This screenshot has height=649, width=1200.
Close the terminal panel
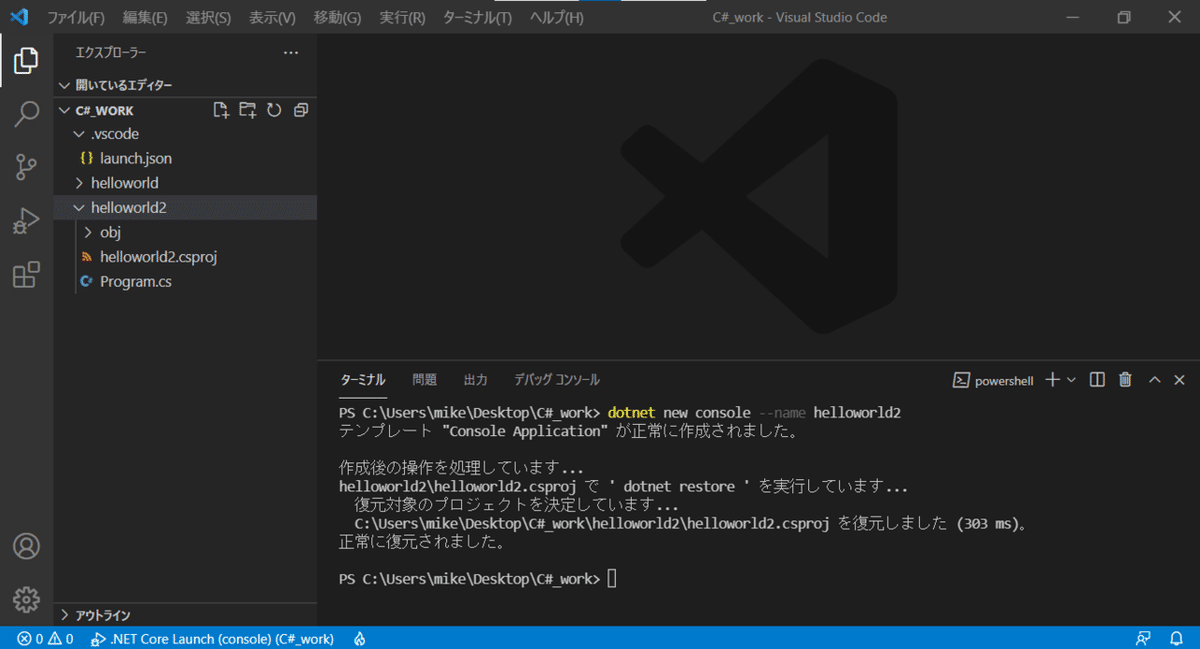tap(1179, 380)
